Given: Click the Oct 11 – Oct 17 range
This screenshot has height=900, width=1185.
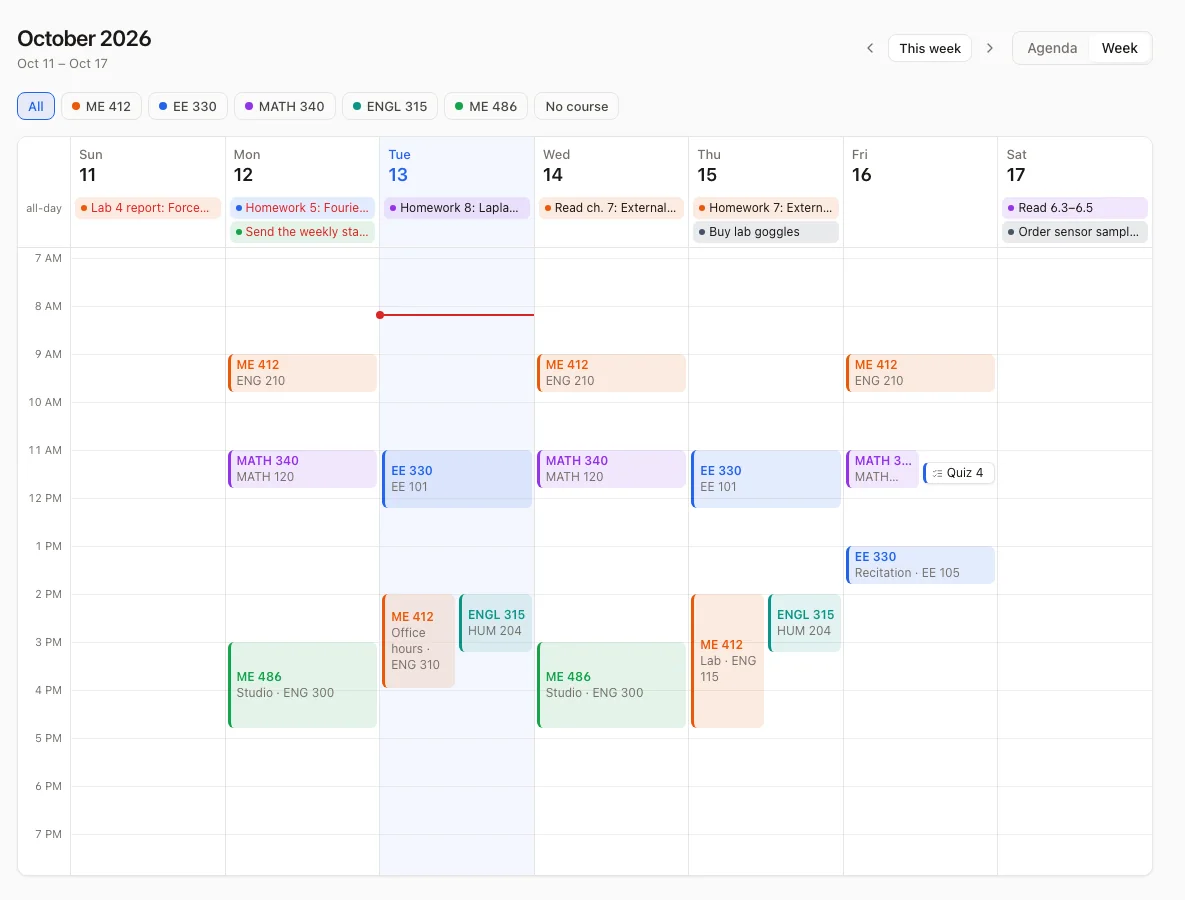Looking at the screenshot, I should [63, 63].
